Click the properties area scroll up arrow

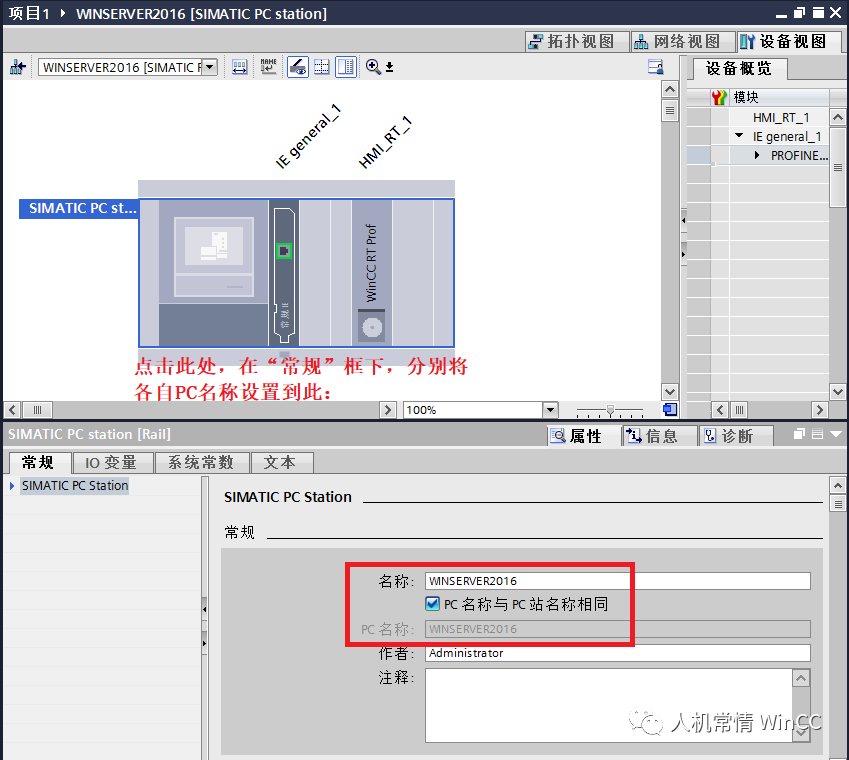click(x=838, y=485)
